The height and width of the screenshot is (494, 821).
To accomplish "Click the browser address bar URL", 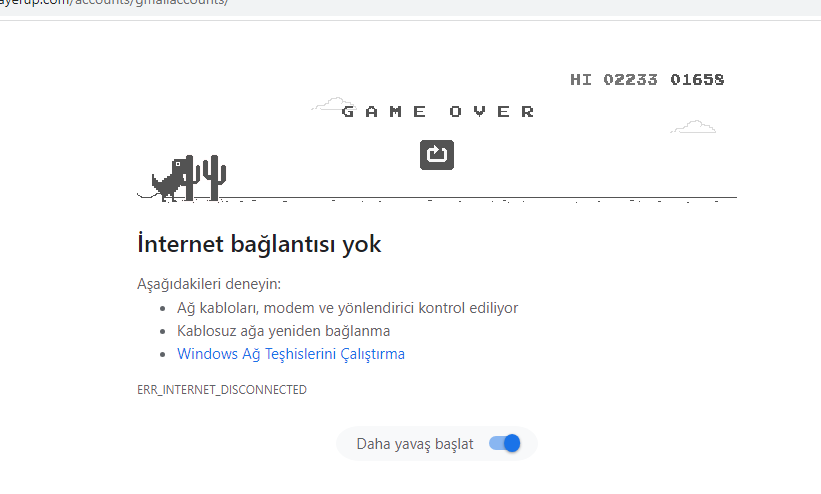I will 114,2.
